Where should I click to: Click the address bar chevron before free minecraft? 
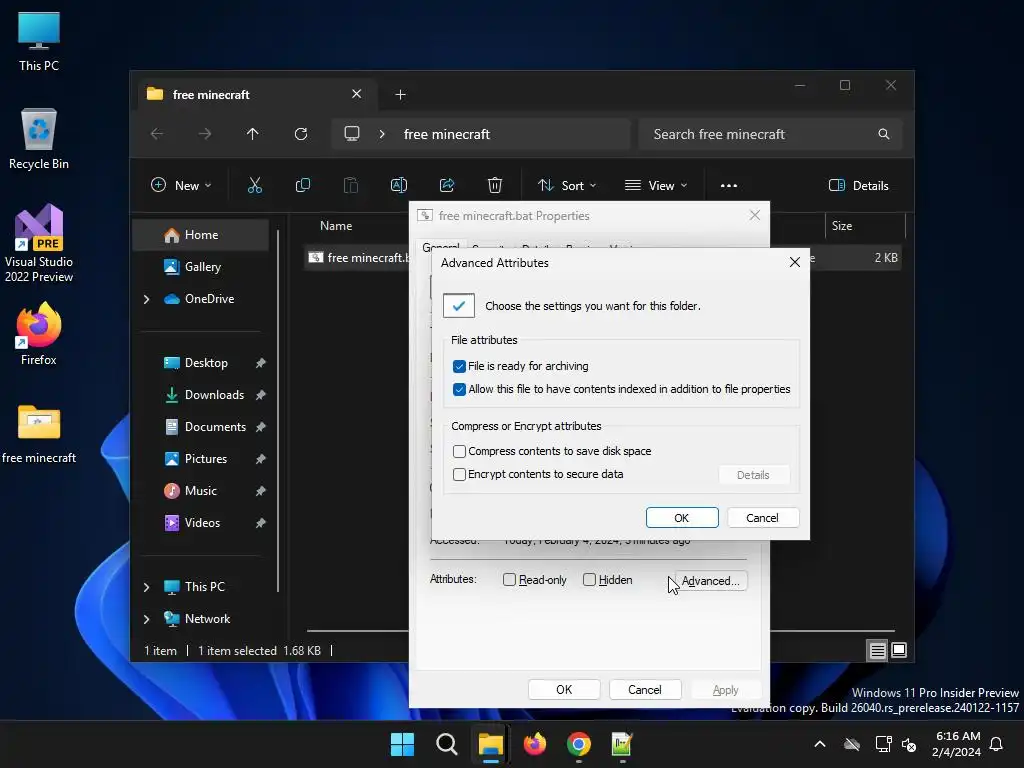[382, 134]
